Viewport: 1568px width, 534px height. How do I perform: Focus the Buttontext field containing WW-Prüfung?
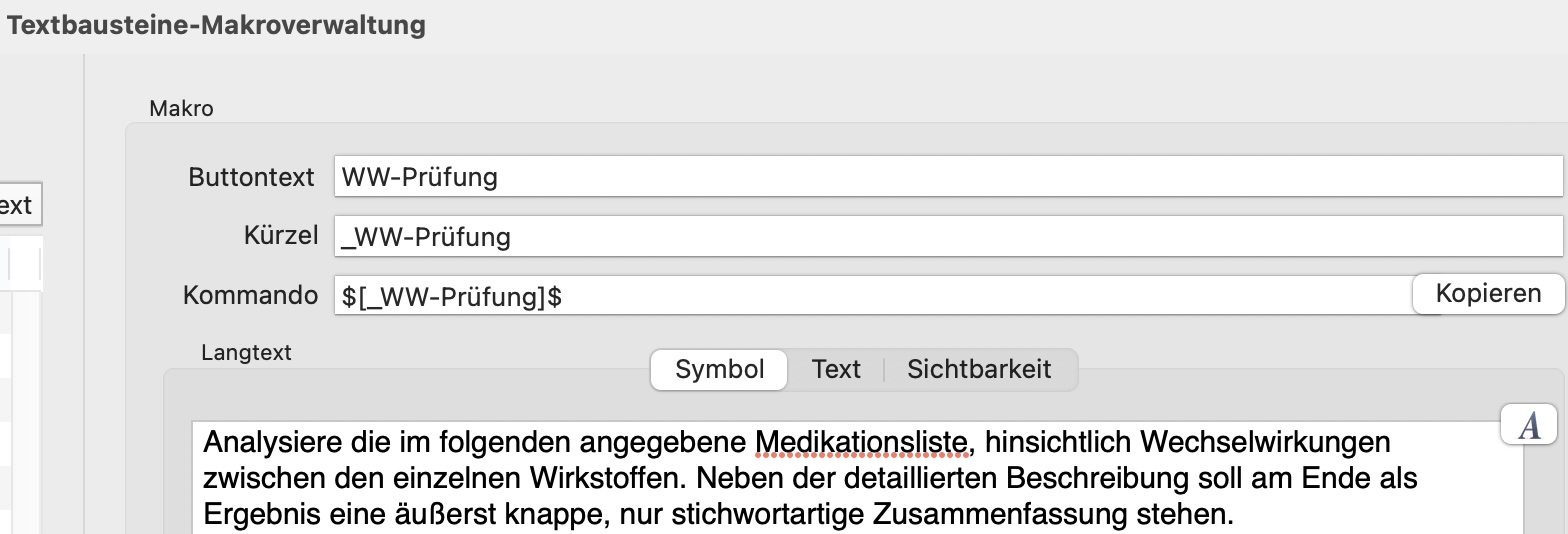pyautogui.click(x=948, y=177)
